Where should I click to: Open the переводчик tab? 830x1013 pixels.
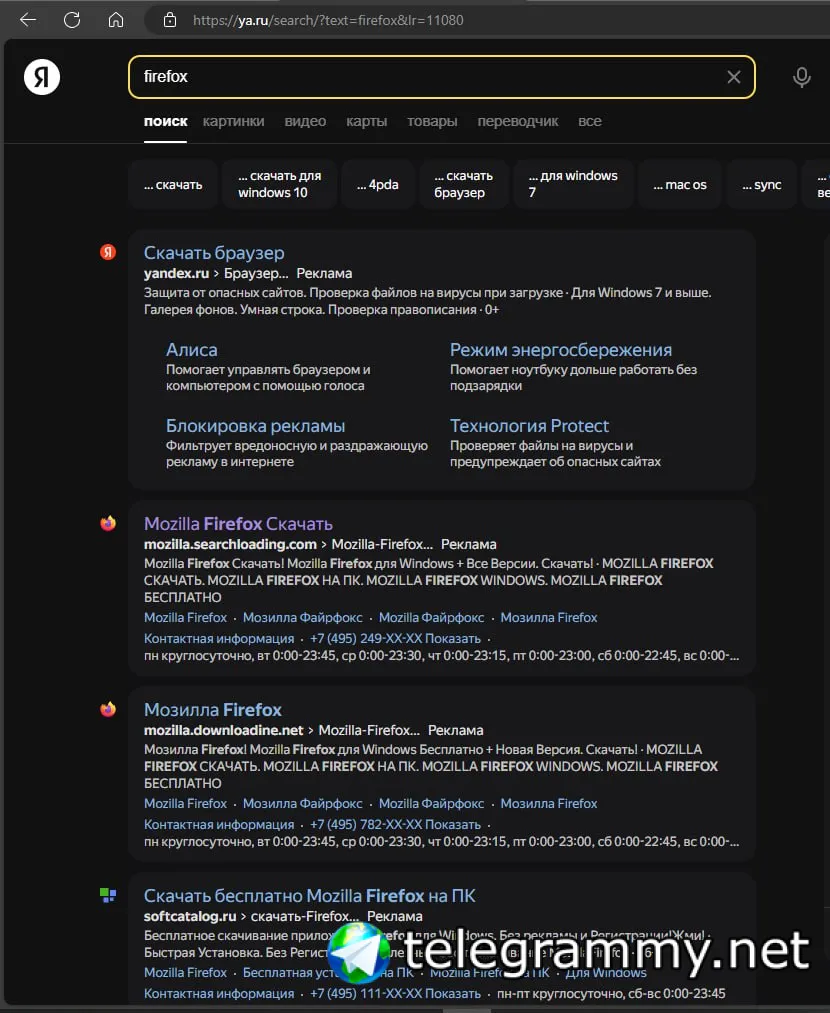[x=517, y=121]
